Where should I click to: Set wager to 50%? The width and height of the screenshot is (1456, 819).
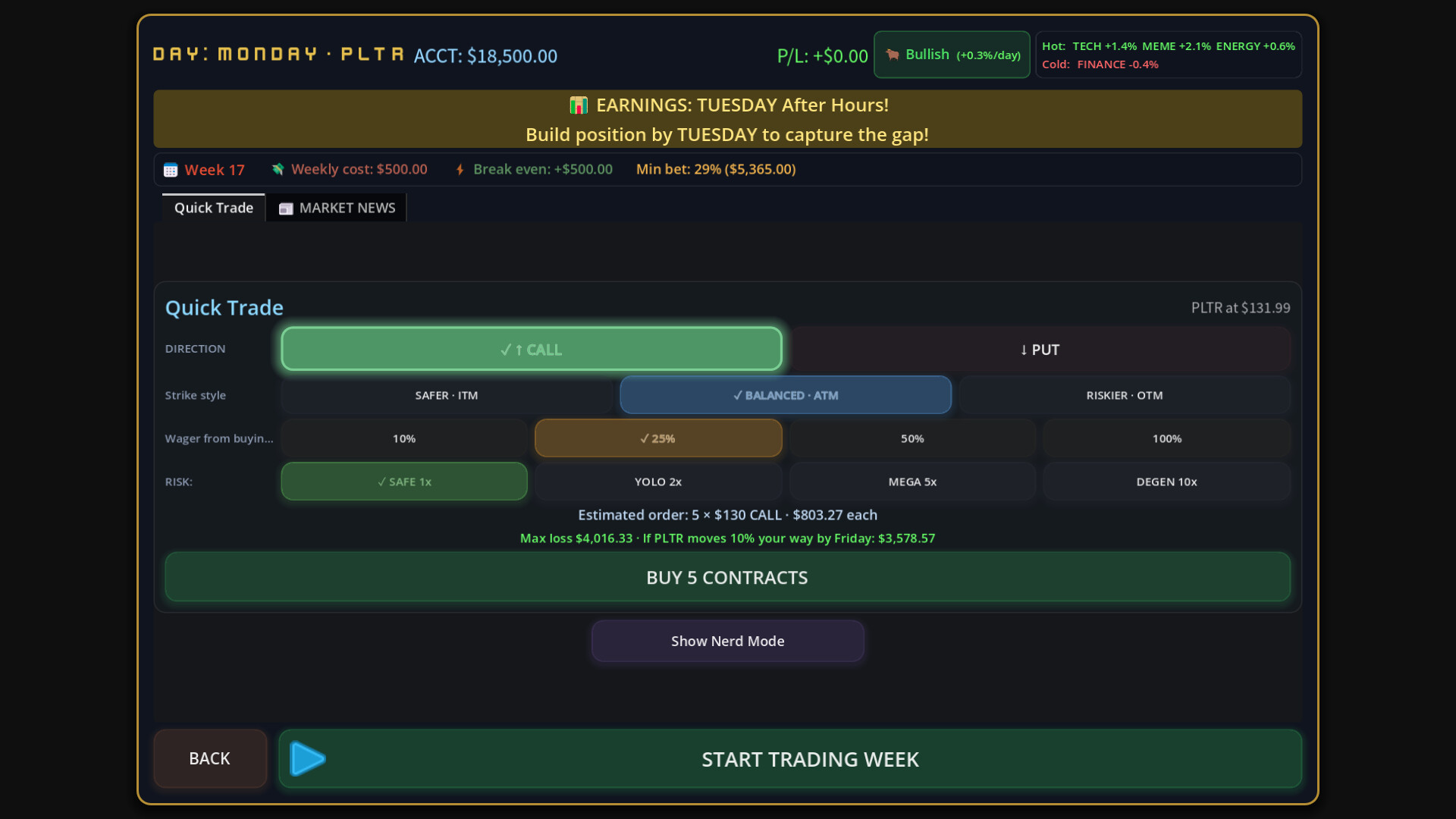[912, 438]
